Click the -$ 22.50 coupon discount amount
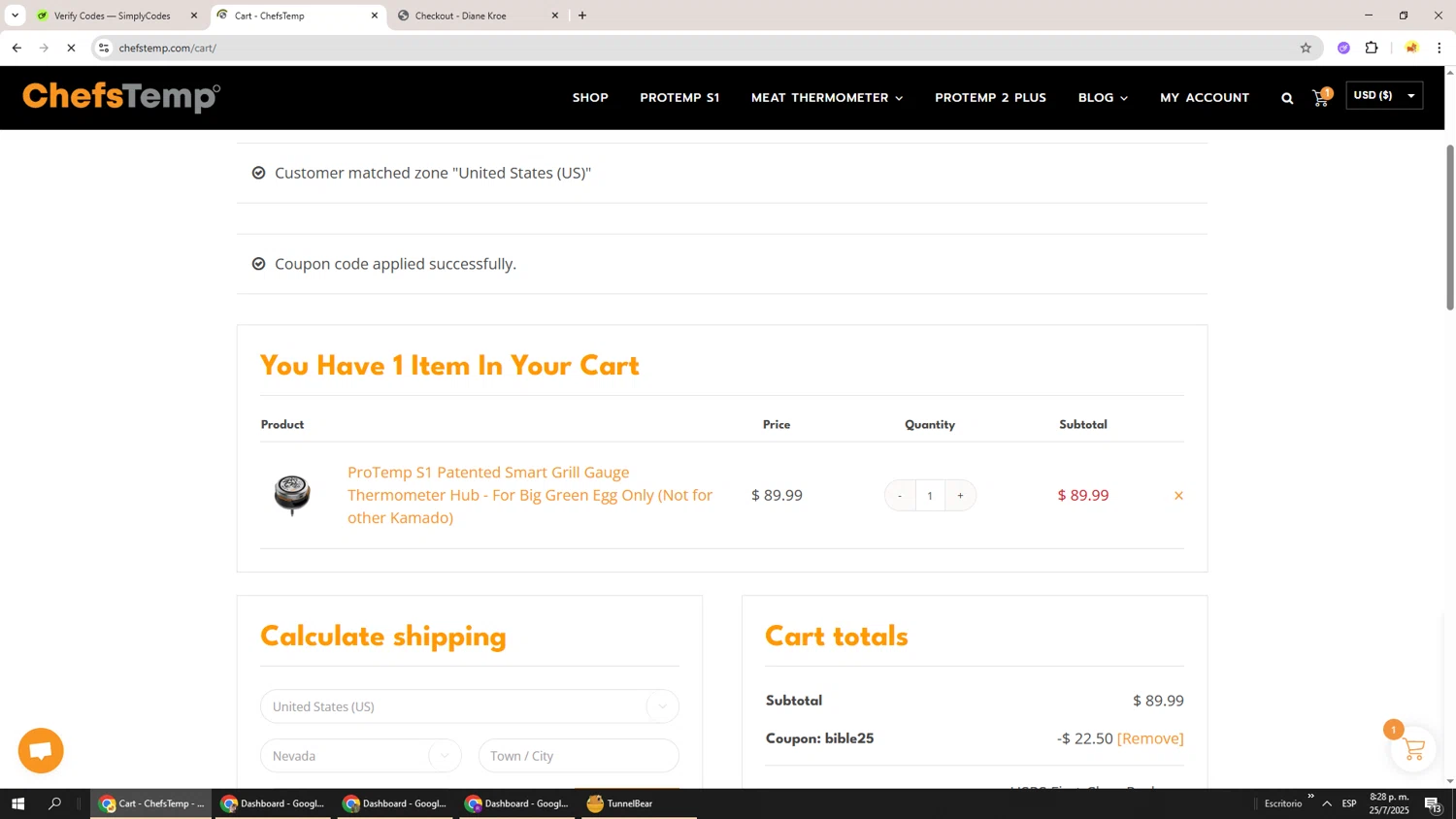 click(x=1085, y=738)
